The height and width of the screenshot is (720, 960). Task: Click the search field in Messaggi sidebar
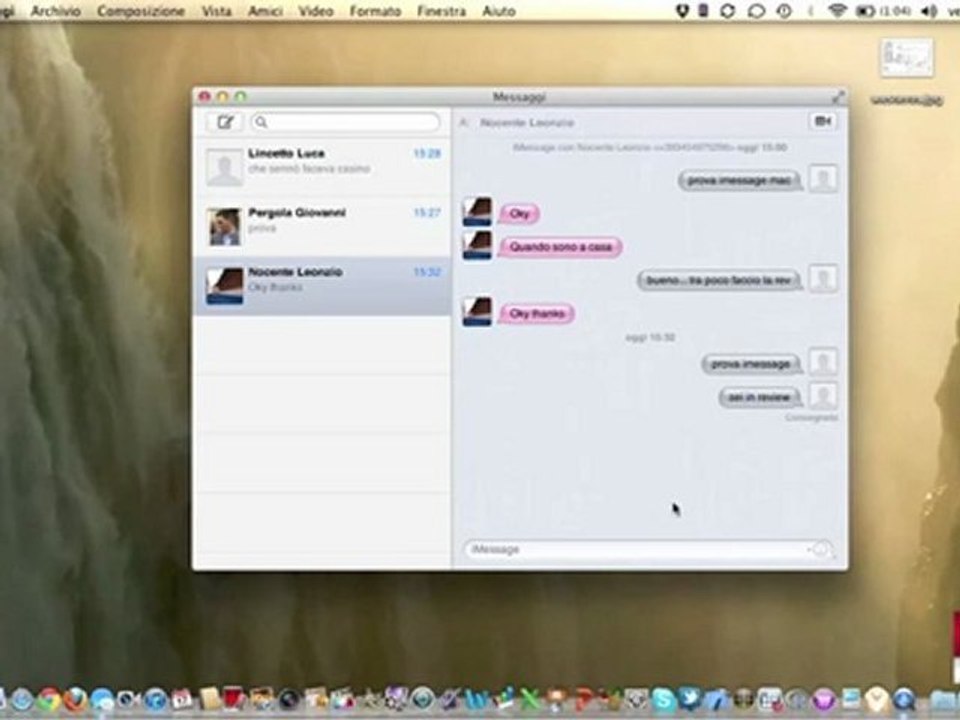point(345,122)
